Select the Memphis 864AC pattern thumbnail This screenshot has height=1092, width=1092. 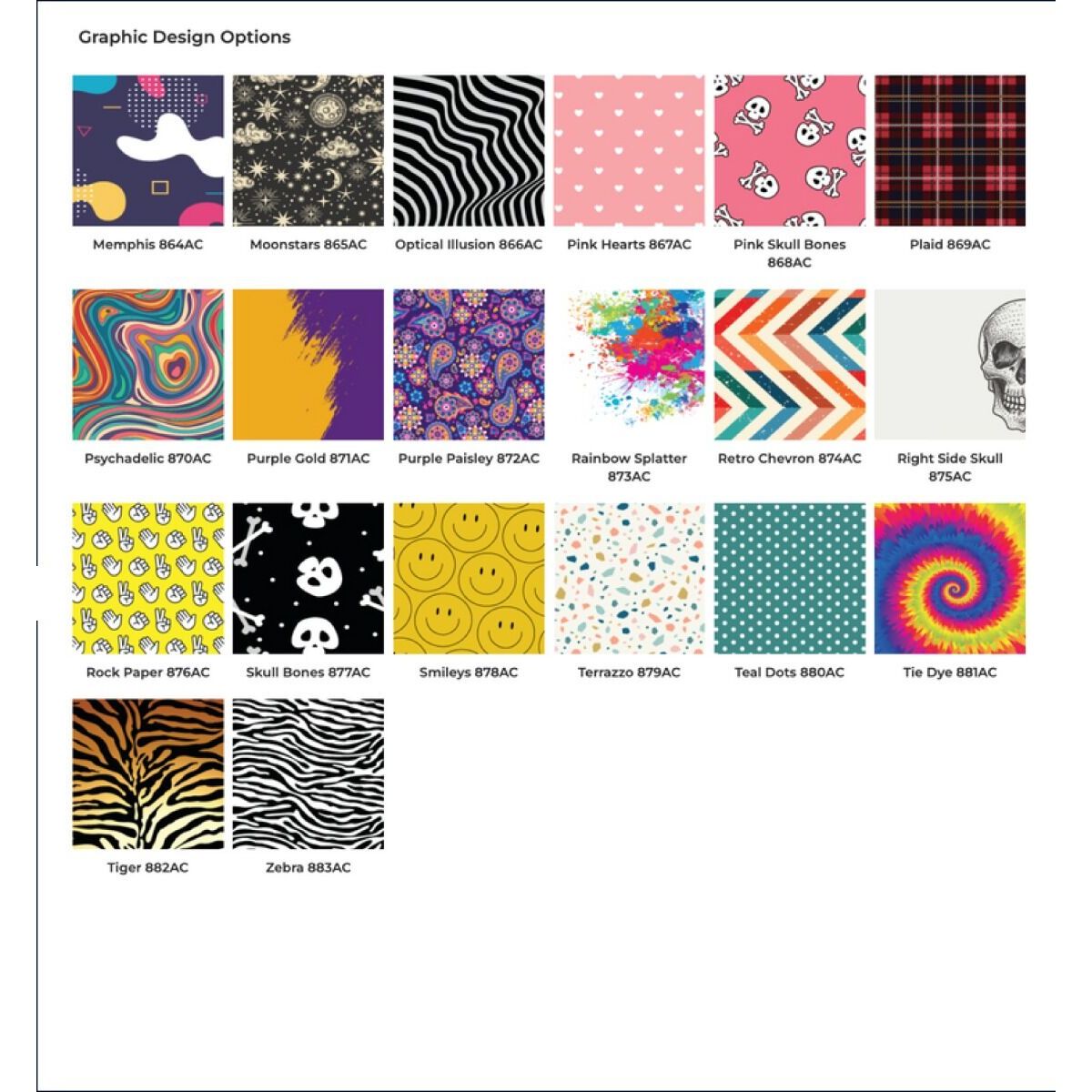[148, 151]
